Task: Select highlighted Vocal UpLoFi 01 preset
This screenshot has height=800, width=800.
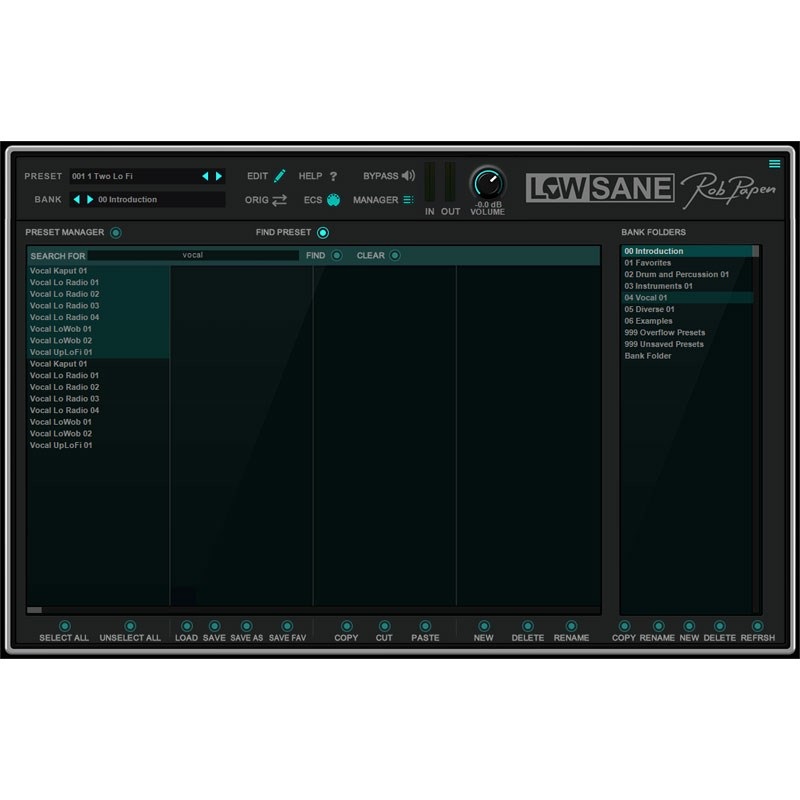Action: tap(98, 352)
